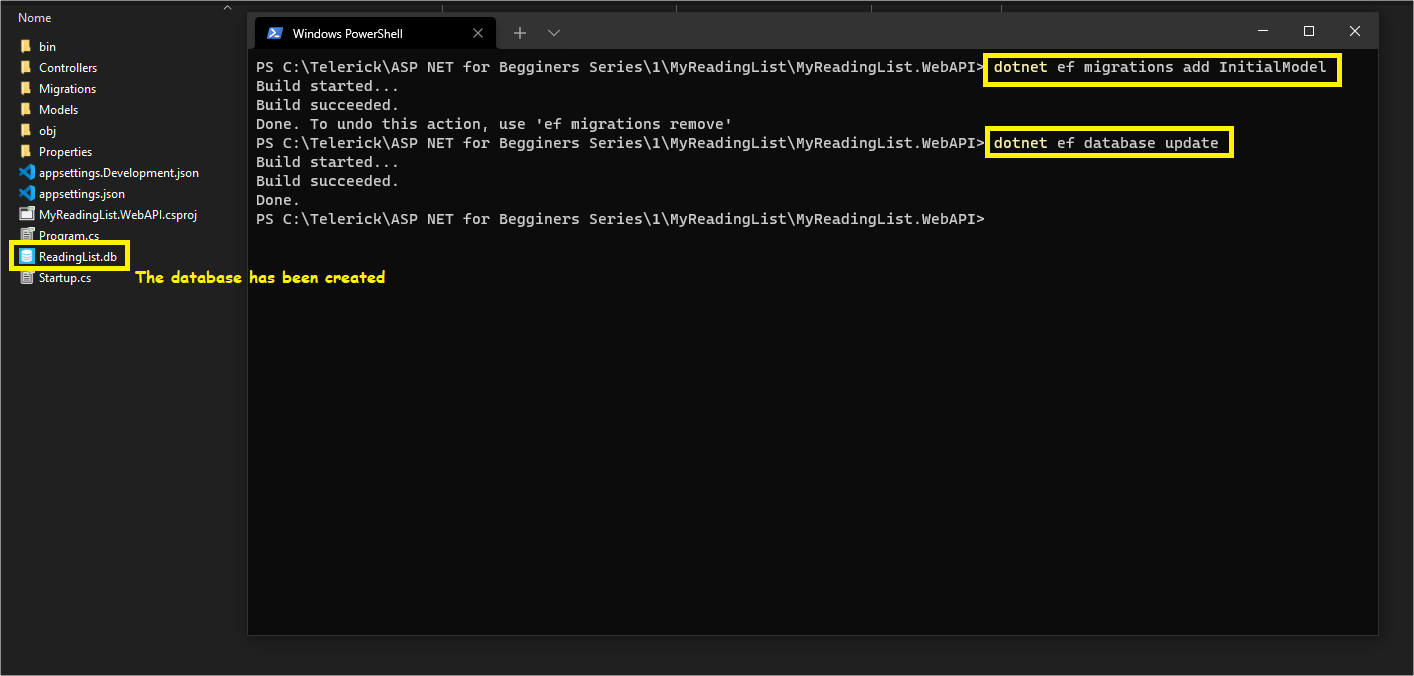This screenshot has height=676, width=1414.
Task: Click the Startup.cs file icon
Action: [27, 277]
